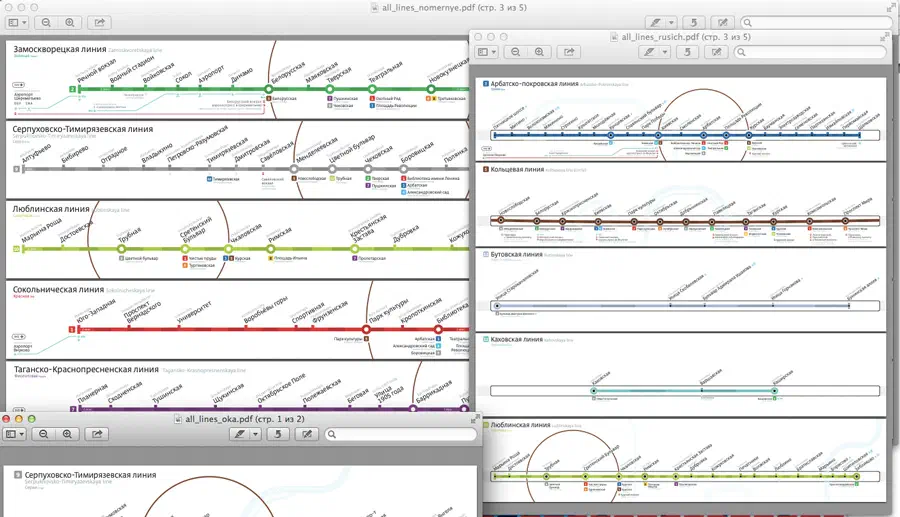This screenshot has height=517, width=900.
Task: Click the 'Люблинская линия' heading in rusich window
Action: pos(520,425)
